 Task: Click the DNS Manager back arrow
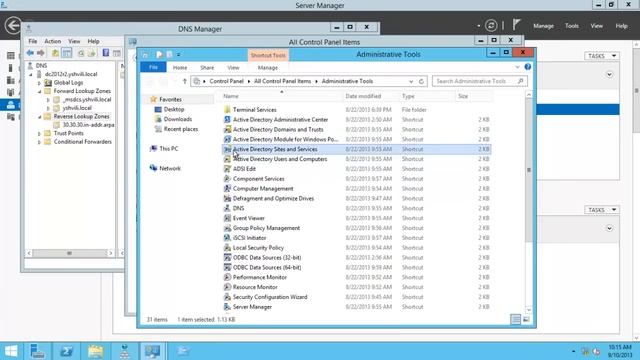(x=30, y=53)
